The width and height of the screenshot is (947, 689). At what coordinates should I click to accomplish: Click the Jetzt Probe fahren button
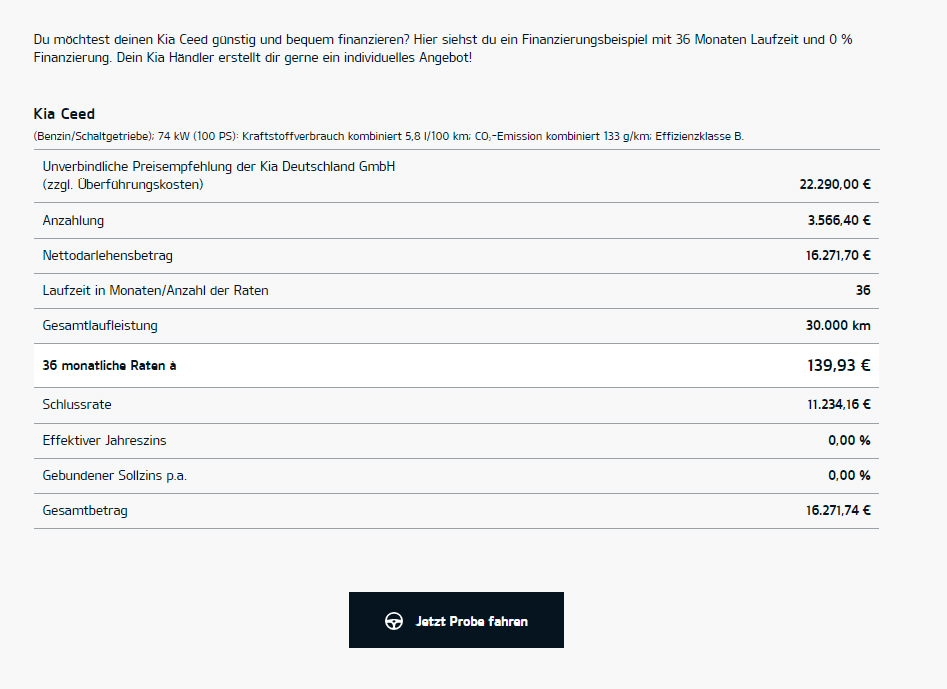click(x=456, y=620)
